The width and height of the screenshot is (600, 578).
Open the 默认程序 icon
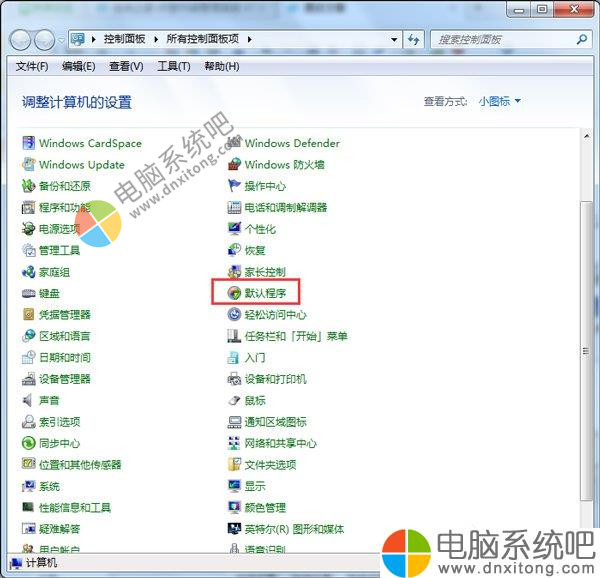point(235,293)
